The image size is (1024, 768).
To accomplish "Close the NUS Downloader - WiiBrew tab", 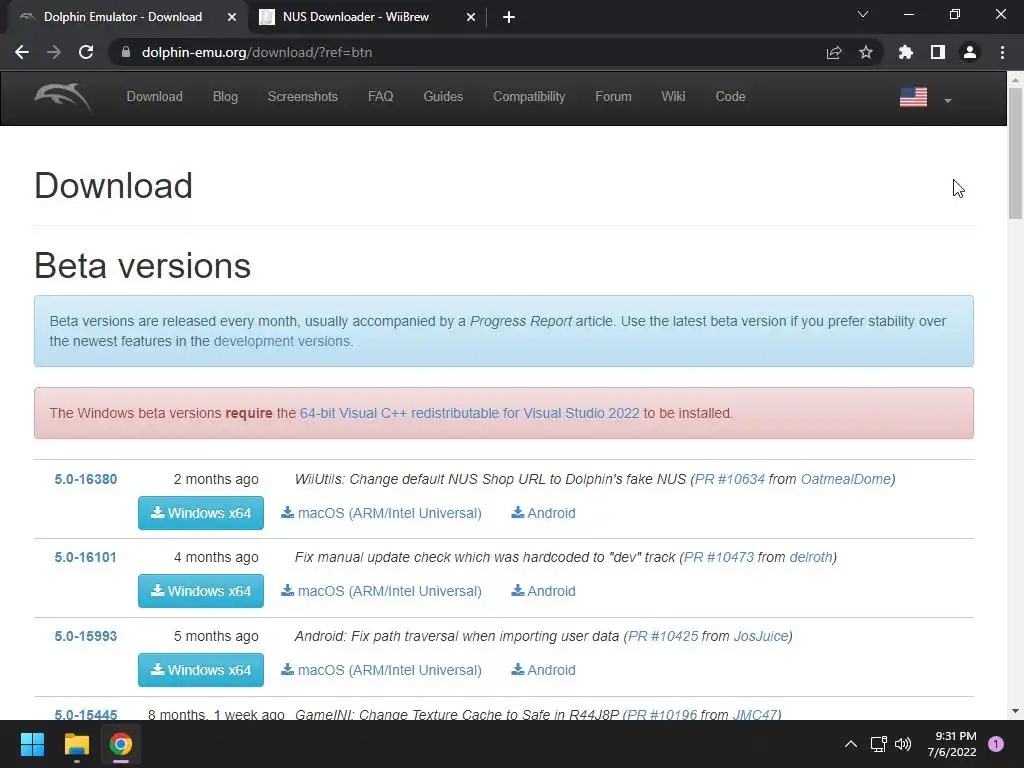I will 471,18.
